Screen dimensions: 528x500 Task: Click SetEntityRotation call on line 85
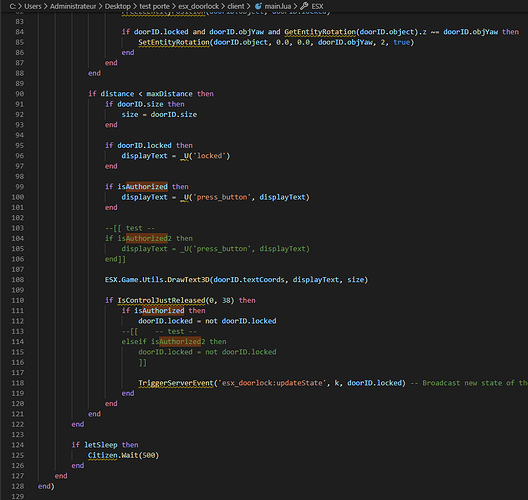[x=174, y=42]
